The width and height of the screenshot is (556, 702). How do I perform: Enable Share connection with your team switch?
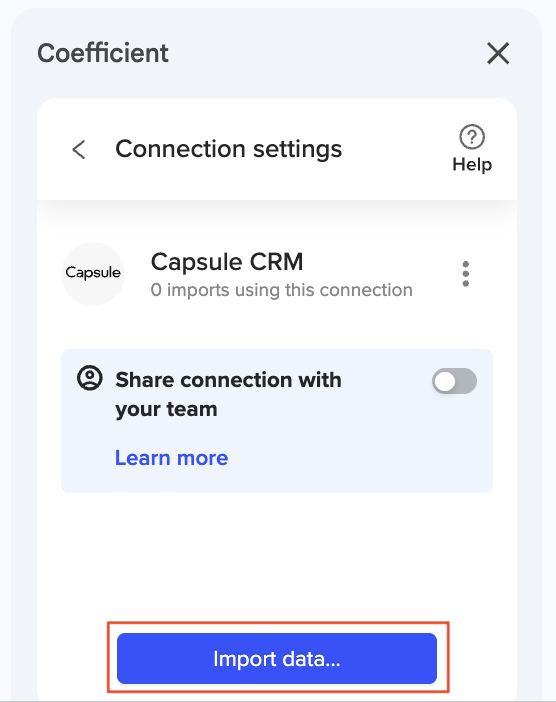pos(454,381)
